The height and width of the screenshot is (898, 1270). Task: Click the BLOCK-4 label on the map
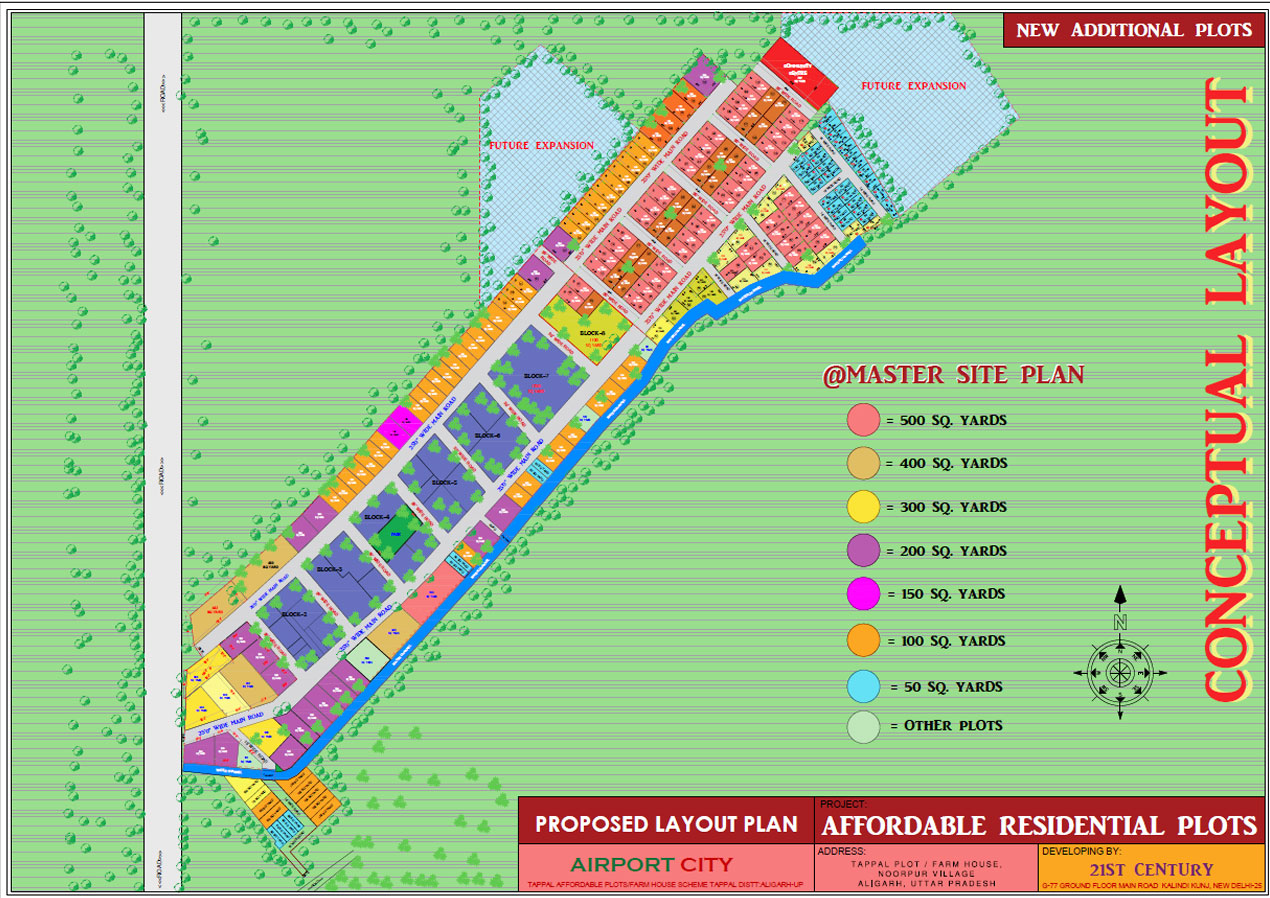coord(377,517)
